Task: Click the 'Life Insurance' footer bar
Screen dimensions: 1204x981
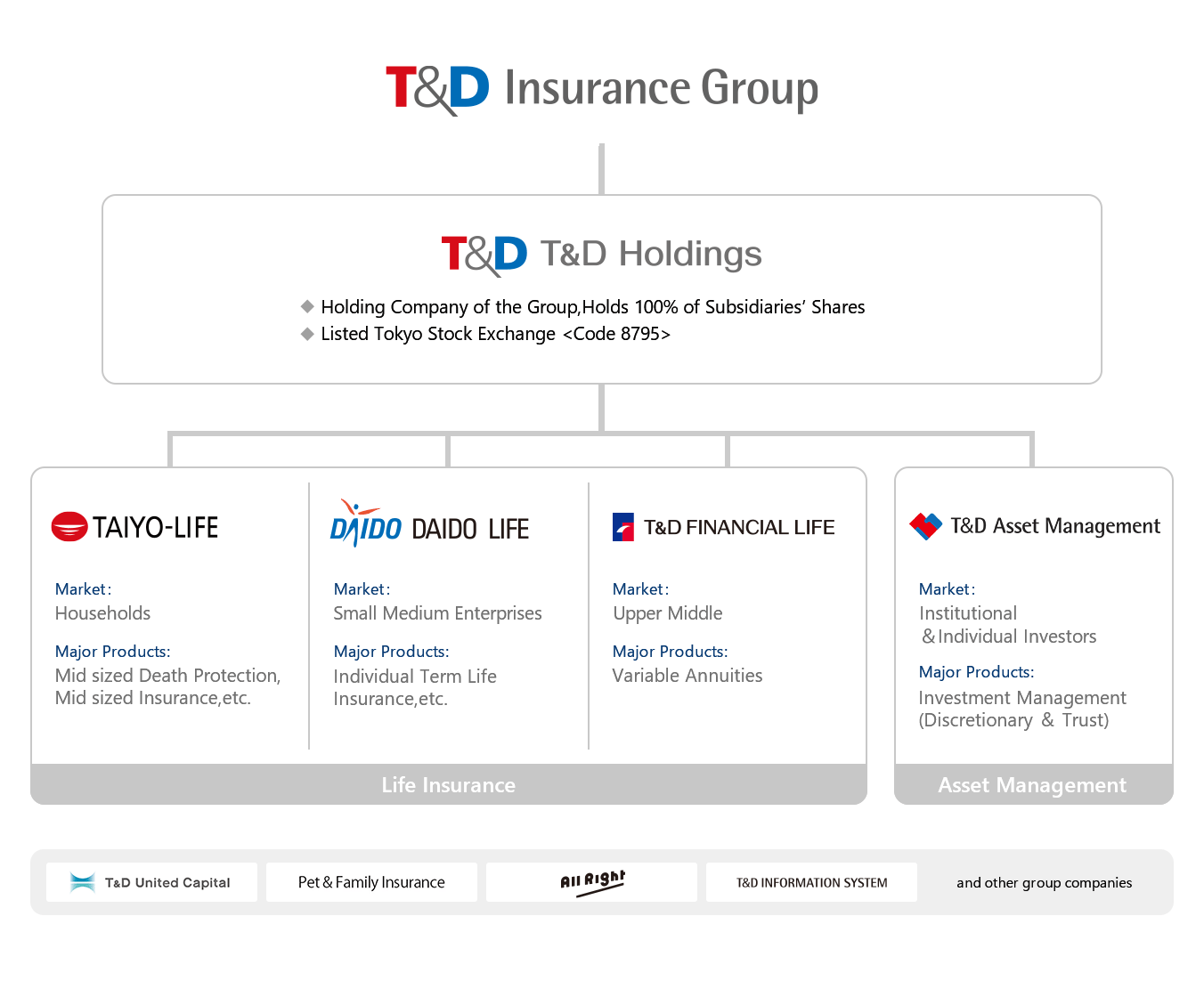Action: coord(449,784)
